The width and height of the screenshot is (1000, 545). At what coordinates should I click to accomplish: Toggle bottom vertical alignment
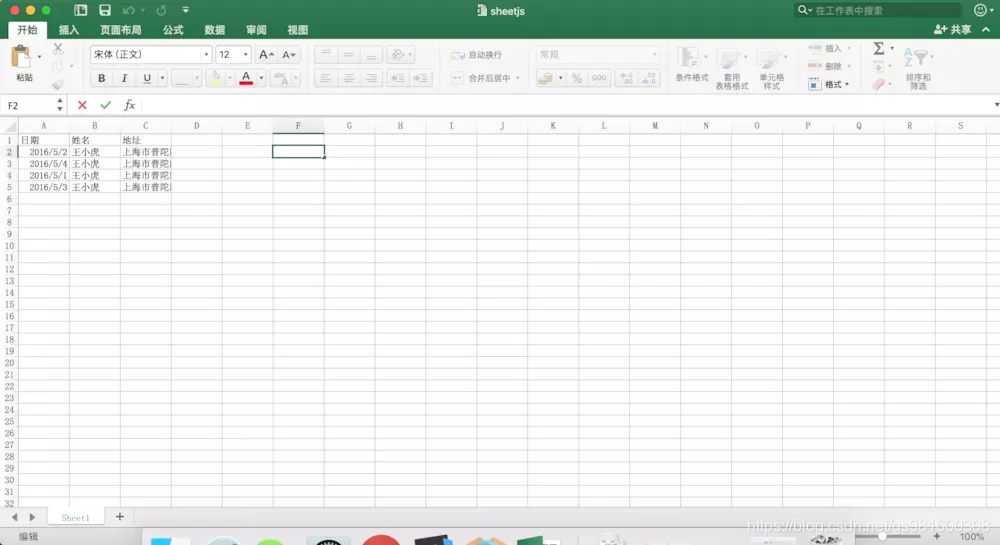point(371,55)
